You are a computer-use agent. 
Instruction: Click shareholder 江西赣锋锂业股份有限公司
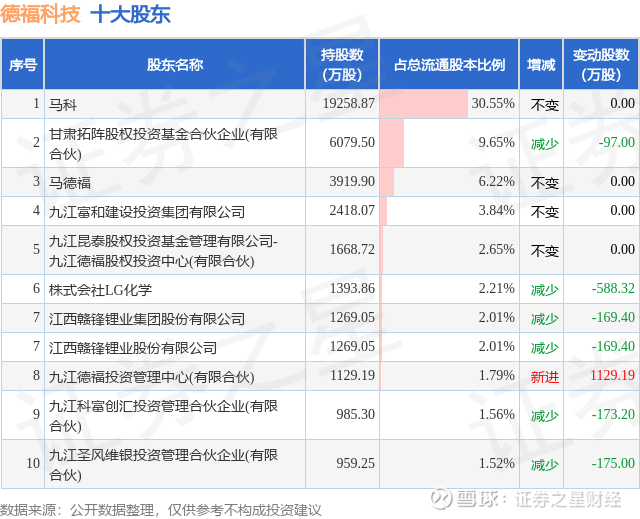133,348
